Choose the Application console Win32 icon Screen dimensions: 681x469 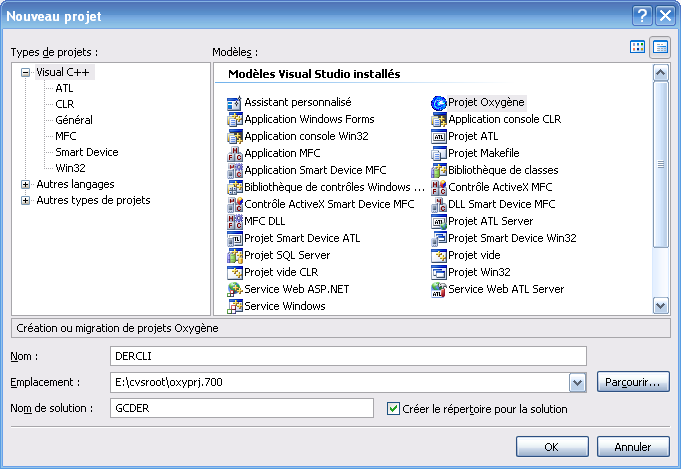[235, 136]
